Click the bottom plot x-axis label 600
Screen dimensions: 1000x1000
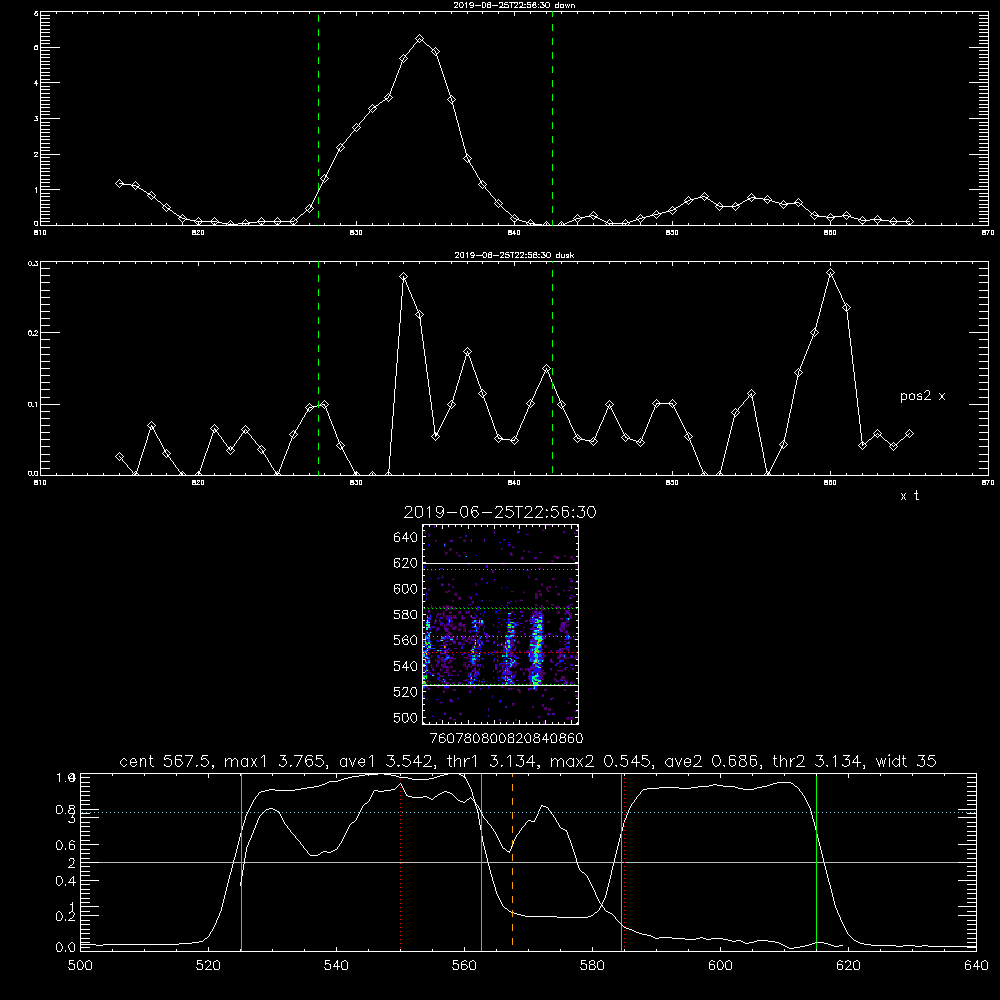(x=721, y=966)
